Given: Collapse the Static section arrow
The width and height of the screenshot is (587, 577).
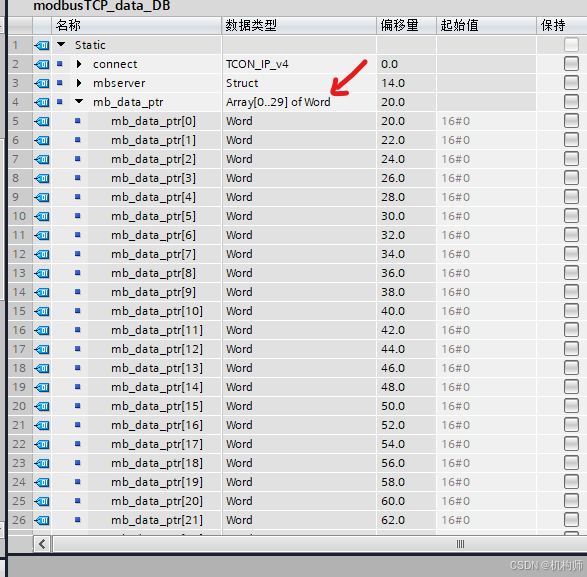Looking at the screenshot, I should pos(61,45).
